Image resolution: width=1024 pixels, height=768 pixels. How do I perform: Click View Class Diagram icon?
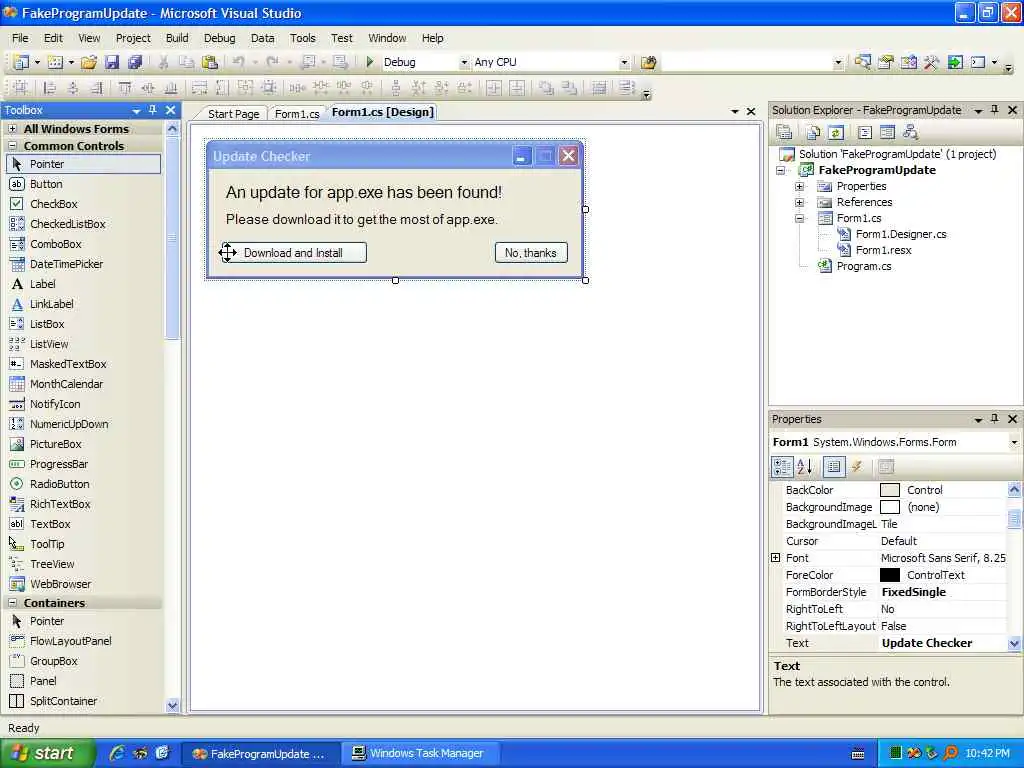[x=910, y=133]
